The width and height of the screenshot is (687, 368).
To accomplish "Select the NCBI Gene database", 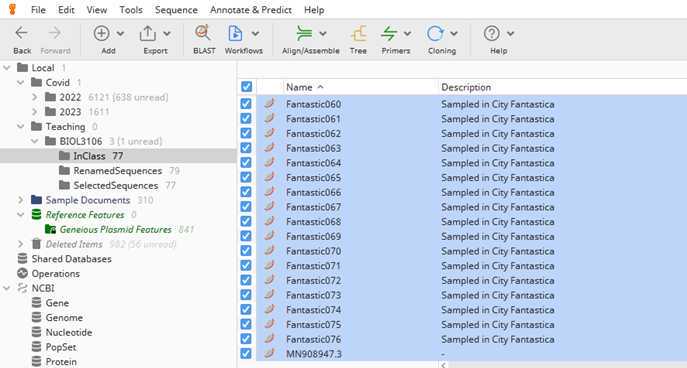I will coord(57,303).
